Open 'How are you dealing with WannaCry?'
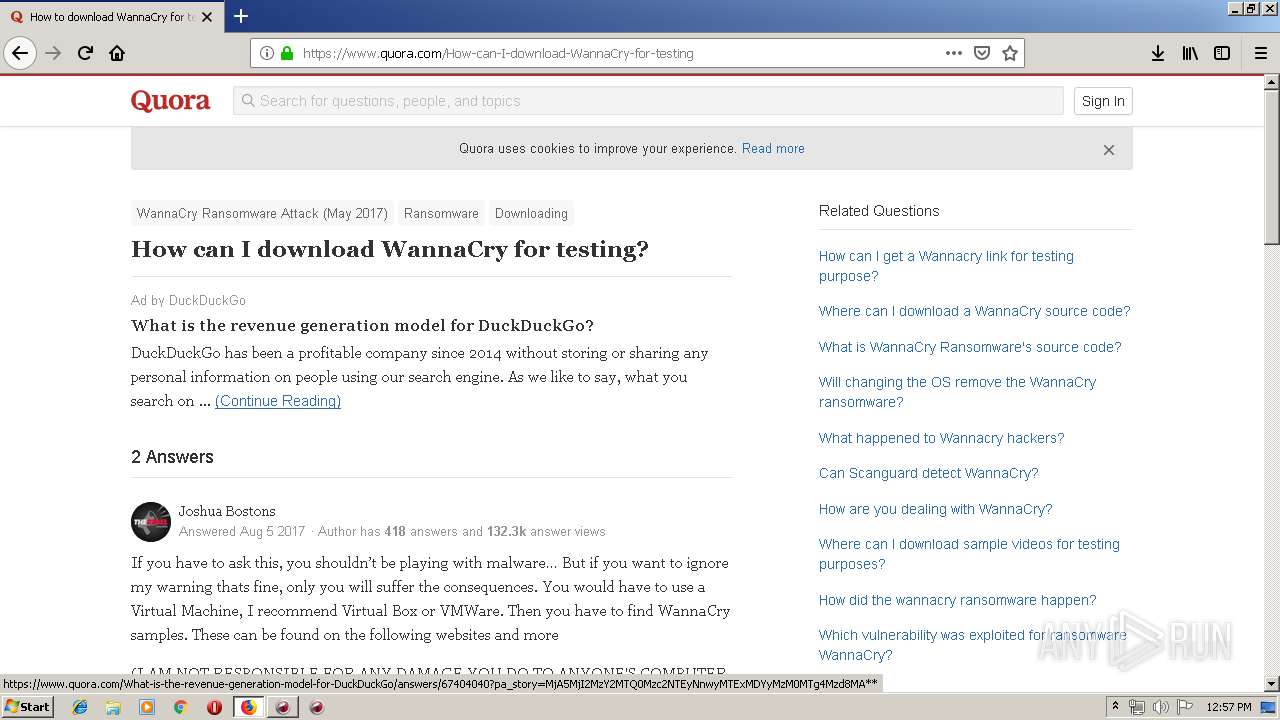Viewport: 1280px width, 720px height. point(935,509)
